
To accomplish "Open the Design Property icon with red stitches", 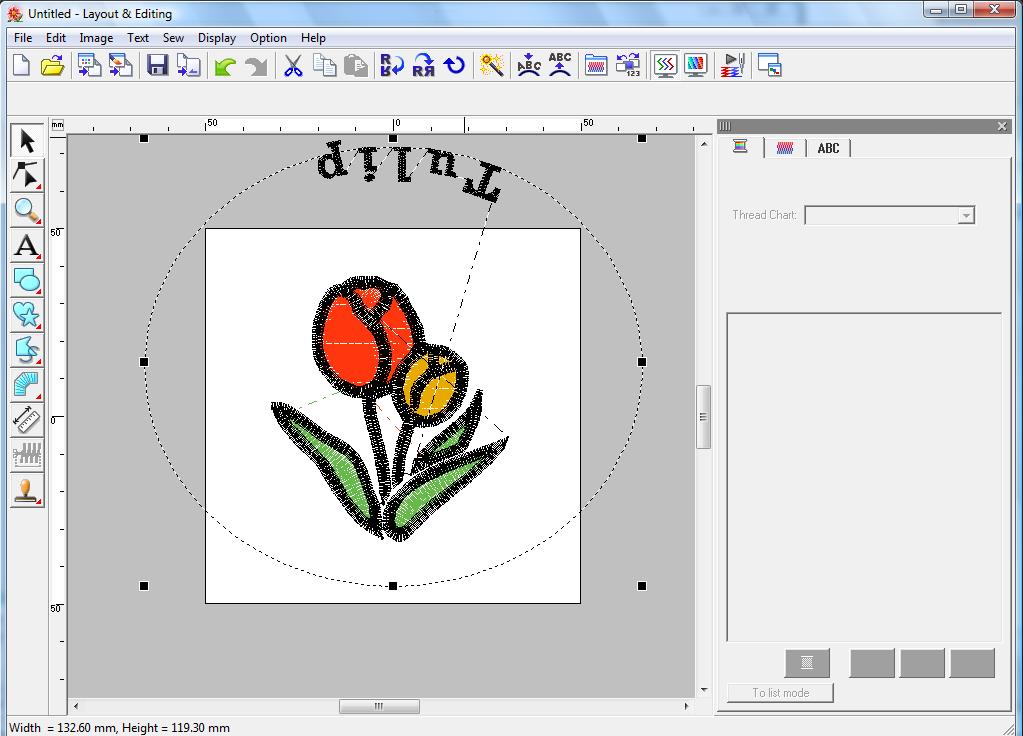I will (x=596, y=65).
